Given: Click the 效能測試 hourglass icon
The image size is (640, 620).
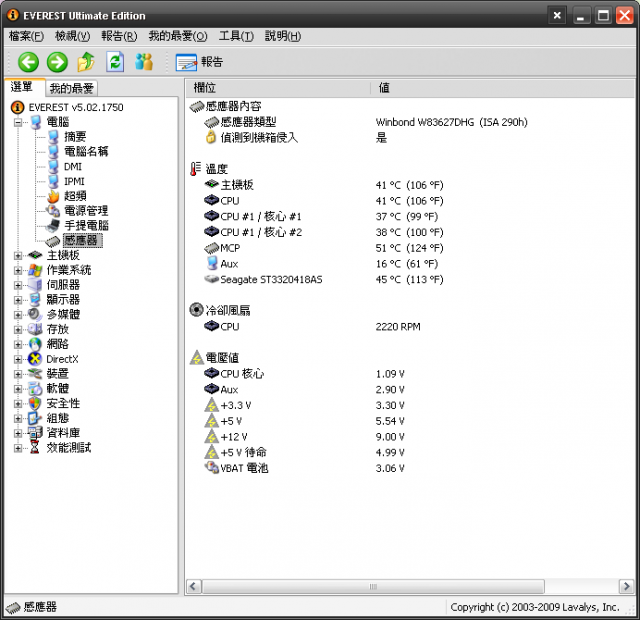Looking at the screenshot, I should pyautogui.click(x=35, y=448).
